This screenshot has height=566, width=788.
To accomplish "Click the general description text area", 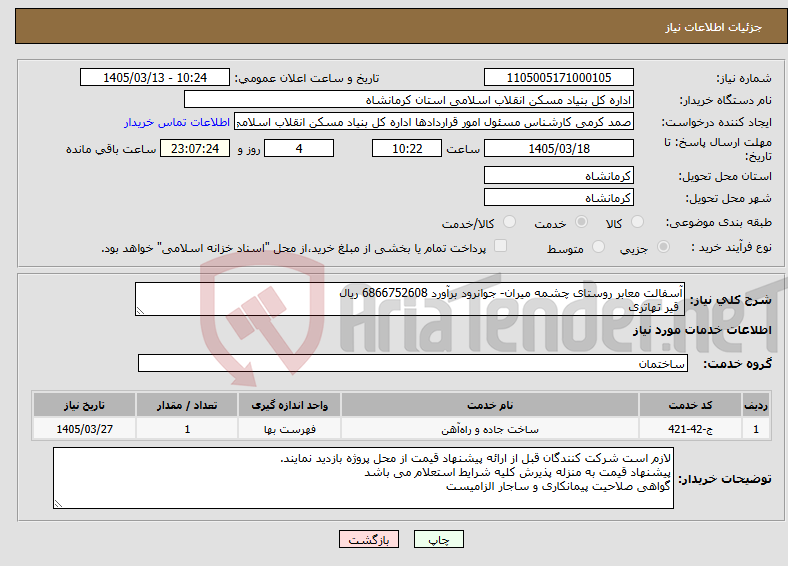I will [410, 299].
